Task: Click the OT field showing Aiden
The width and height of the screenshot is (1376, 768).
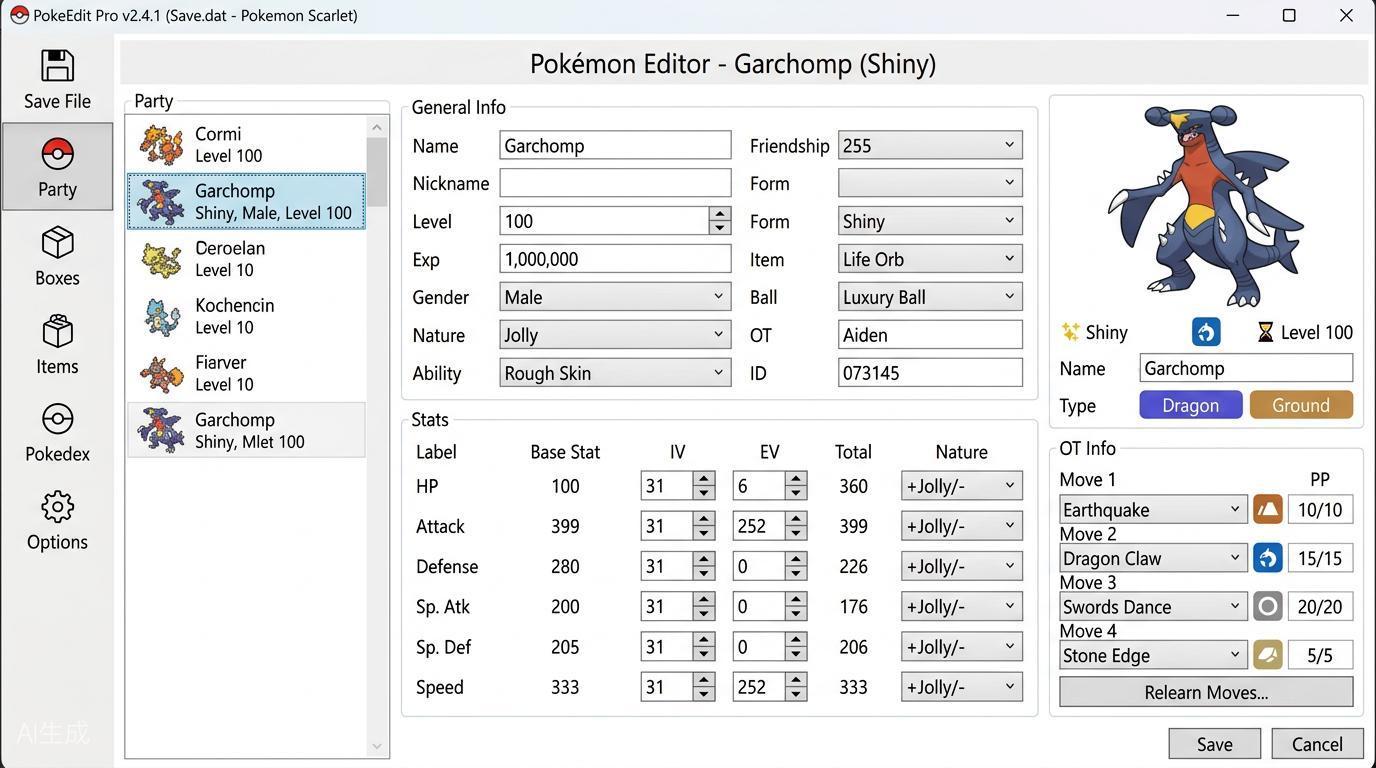Action: pyautogui.click(x=930, y=335)
